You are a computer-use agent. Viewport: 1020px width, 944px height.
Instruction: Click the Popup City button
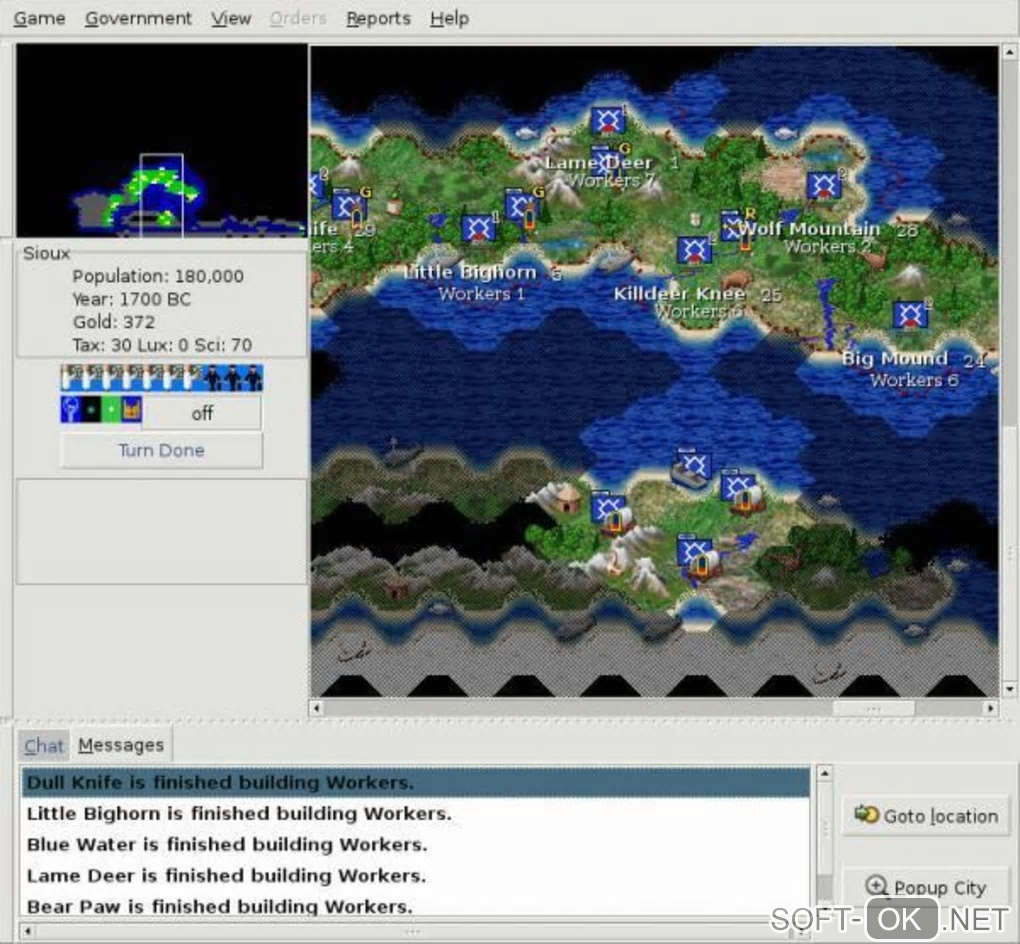[x=926, y=887]
